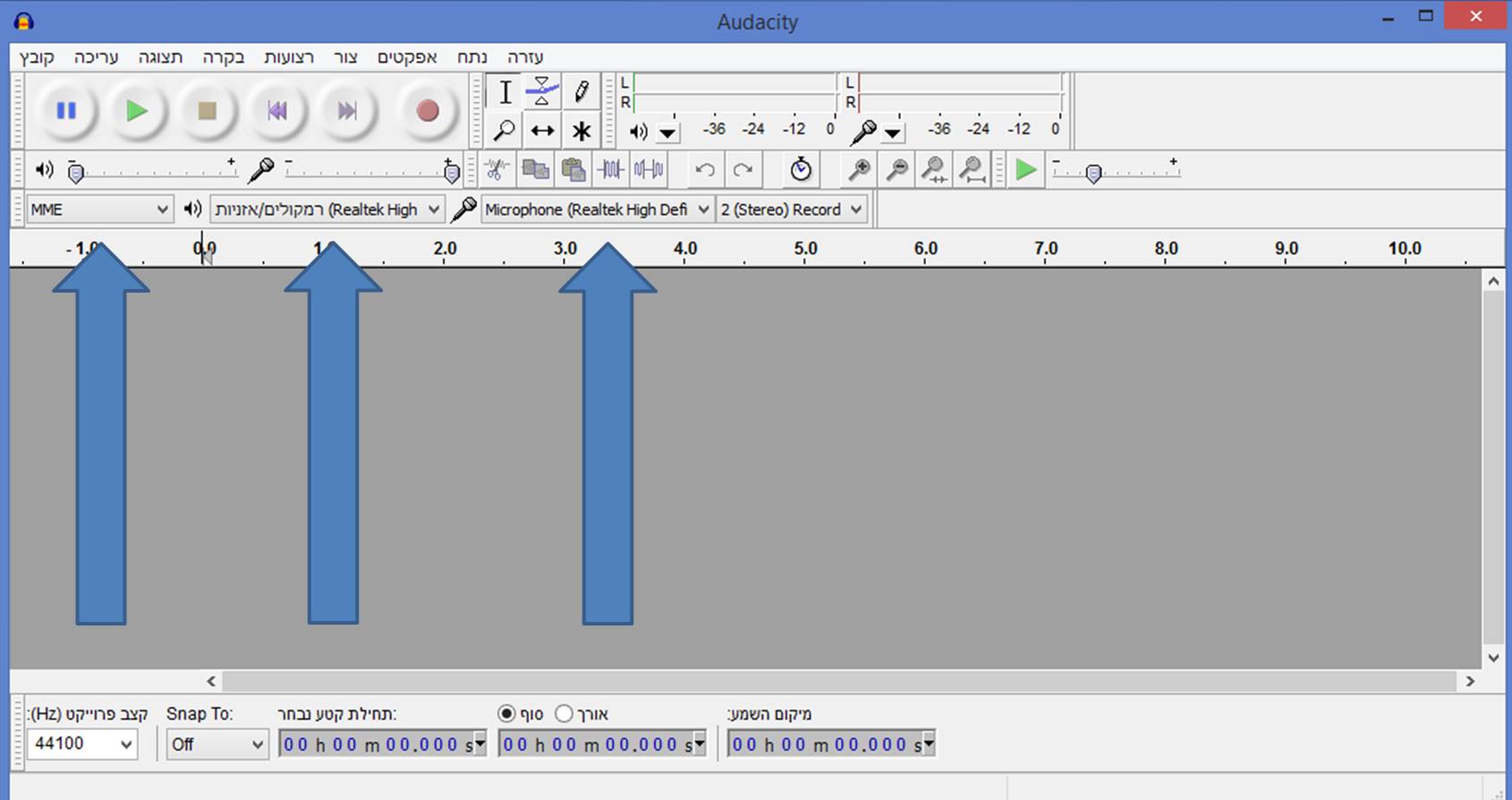
Task: Click the Silence audio icon
Action: tap(649, 169)
